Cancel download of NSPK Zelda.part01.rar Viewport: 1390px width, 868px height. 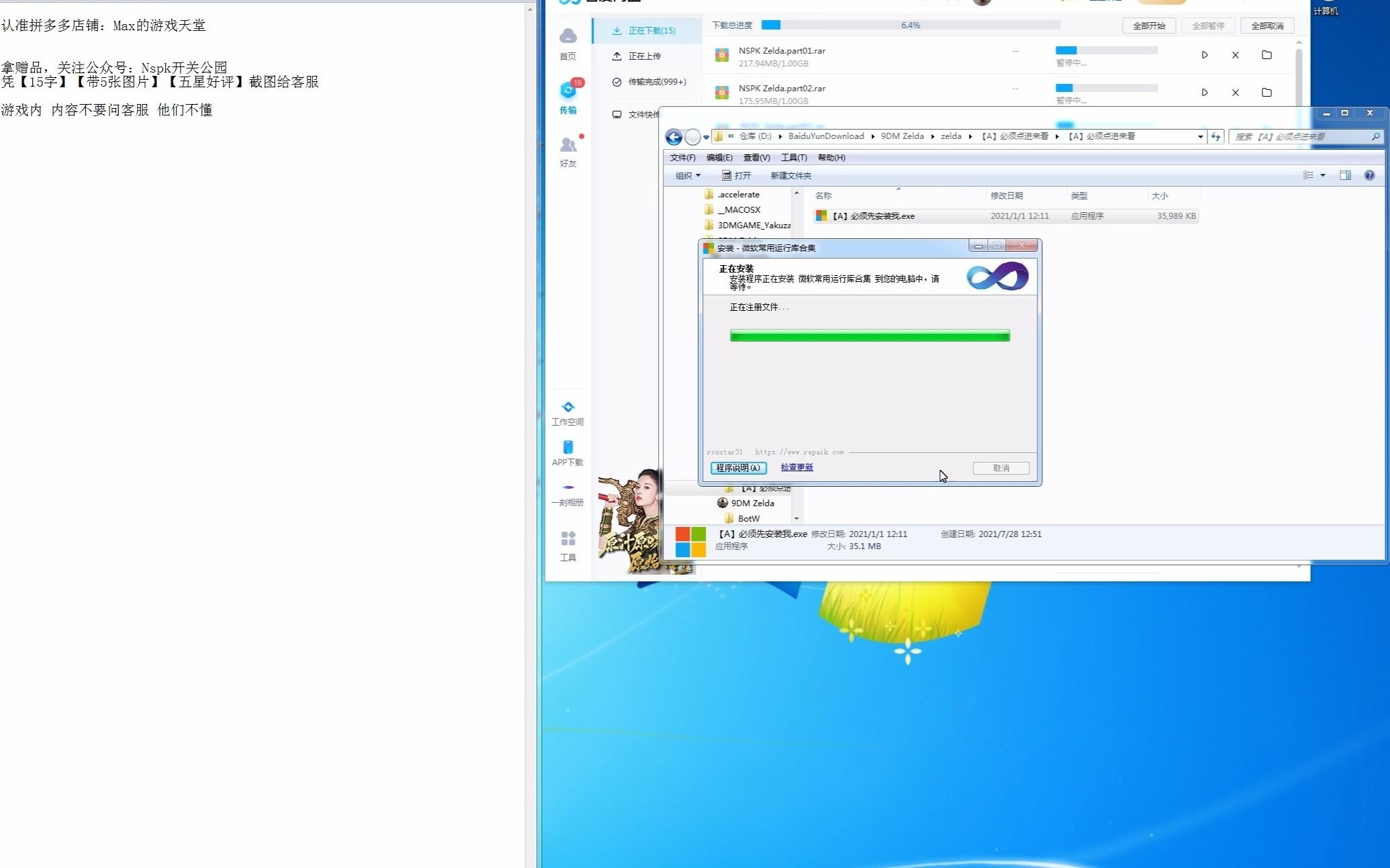pos(1236,55)
